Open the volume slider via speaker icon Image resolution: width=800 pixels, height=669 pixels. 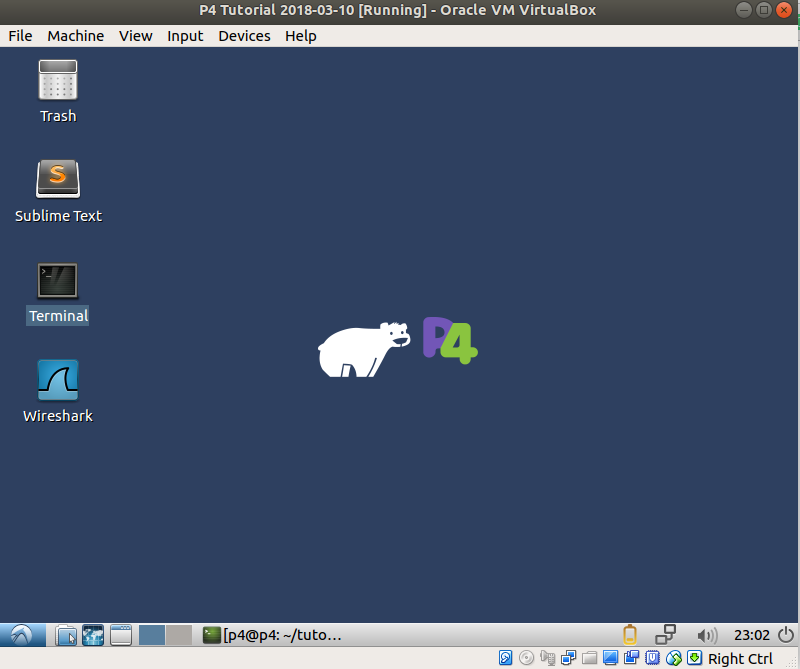[708, 634]
